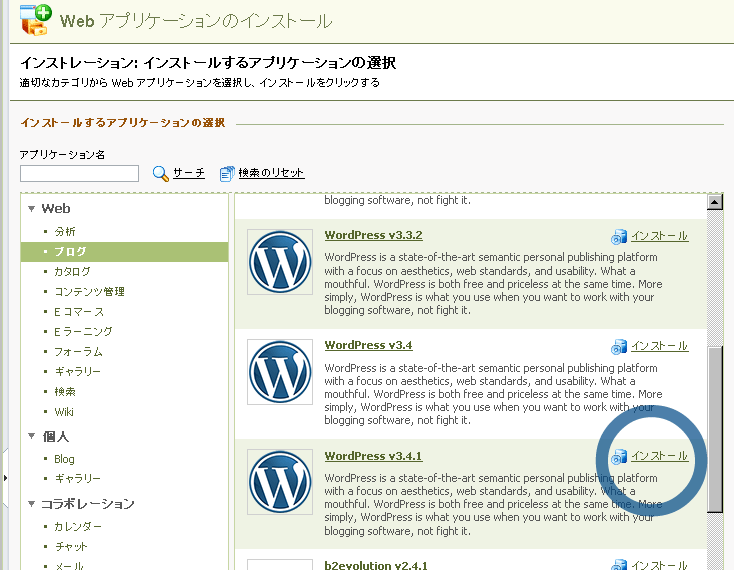This screenshot has height=570, width=734.
Task: Select the E ラーニング category
Action: [x=83, y=332]
